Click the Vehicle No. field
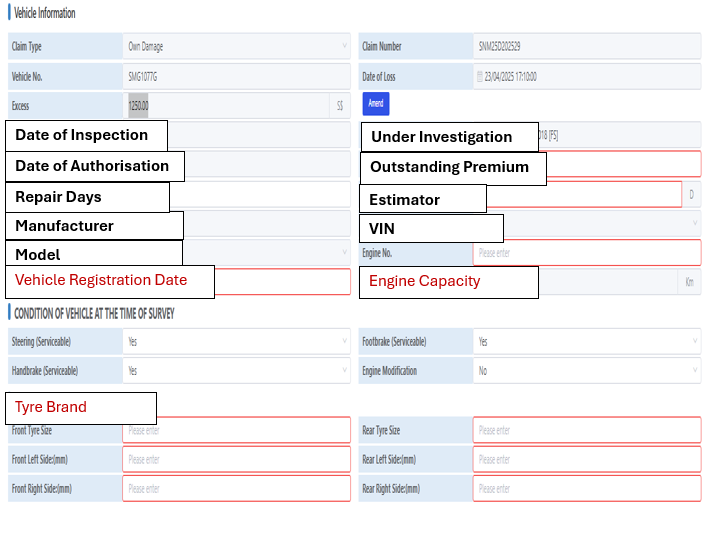 [236, 76]
